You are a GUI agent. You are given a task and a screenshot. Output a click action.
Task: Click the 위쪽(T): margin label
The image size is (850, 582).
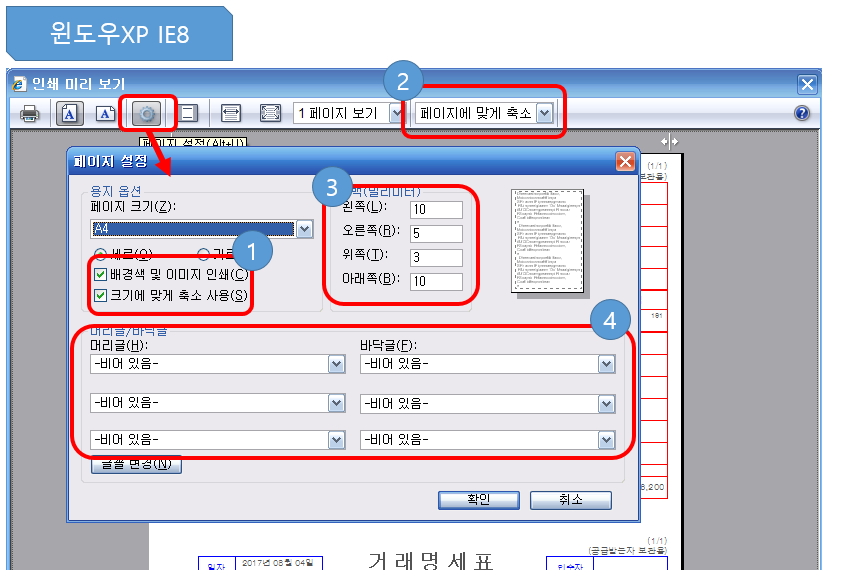coord(365,254)
